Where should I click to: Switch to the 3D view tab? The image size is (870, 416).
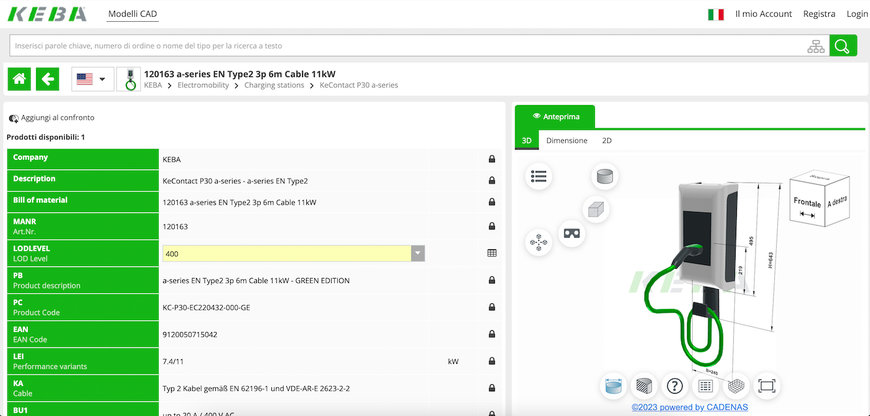point(527,140)
